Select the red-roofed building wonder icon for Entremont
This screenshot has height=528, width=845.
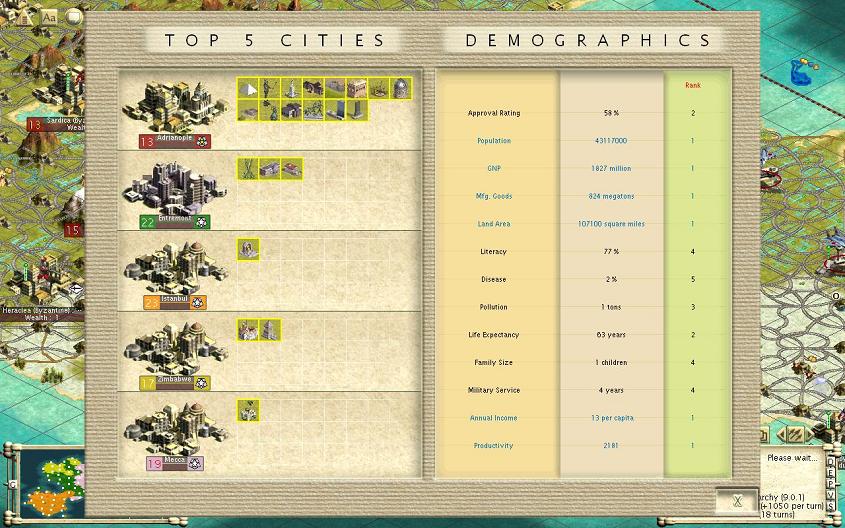pos(292,169)
